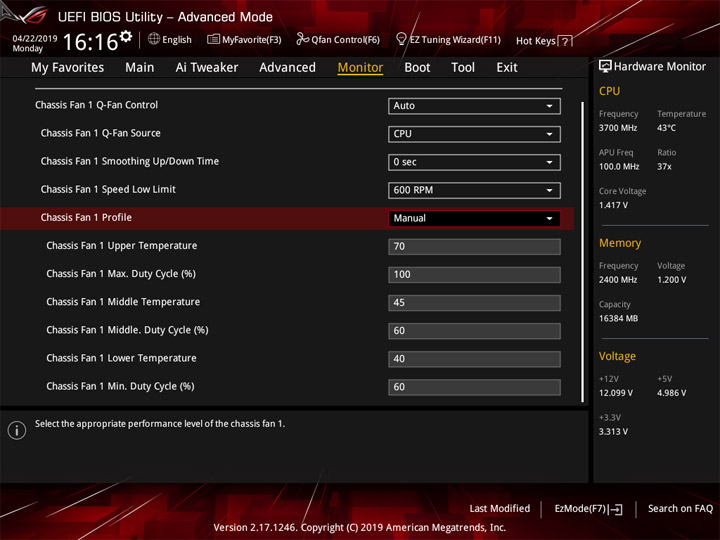
Task: Select Chassis Fan 1 Q-Fan Source label
Action: click(x=101, y=133)
